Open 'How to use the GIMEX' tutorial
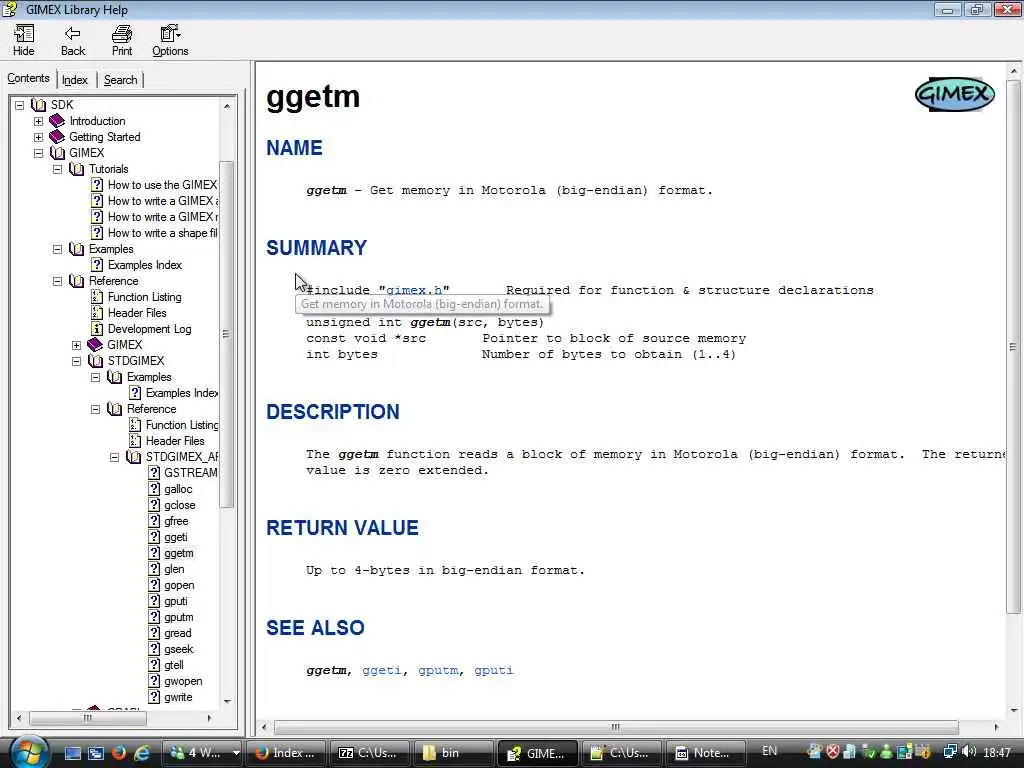Screen dimensions: 1024x768 tap(162, 185)
